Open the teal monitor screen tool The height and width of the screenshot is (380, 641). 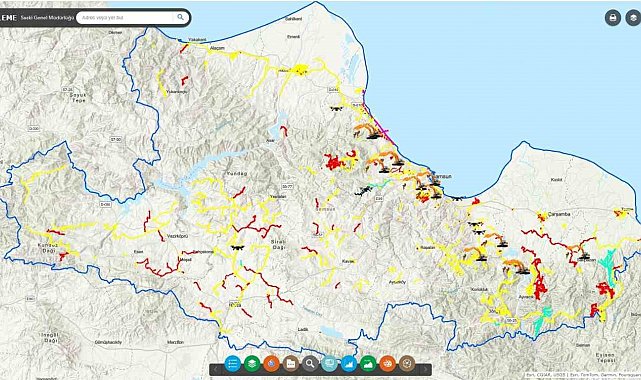click(329, 363)
